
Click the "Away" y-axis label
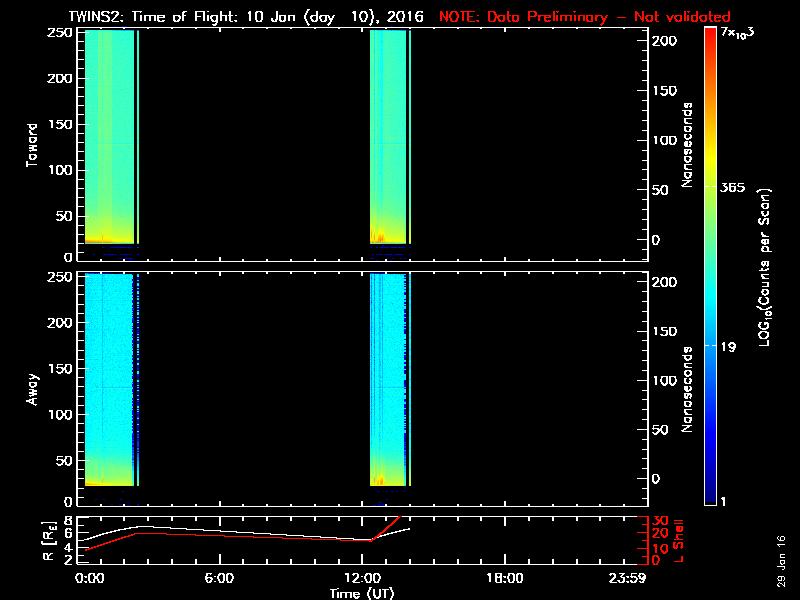[32, 388]
